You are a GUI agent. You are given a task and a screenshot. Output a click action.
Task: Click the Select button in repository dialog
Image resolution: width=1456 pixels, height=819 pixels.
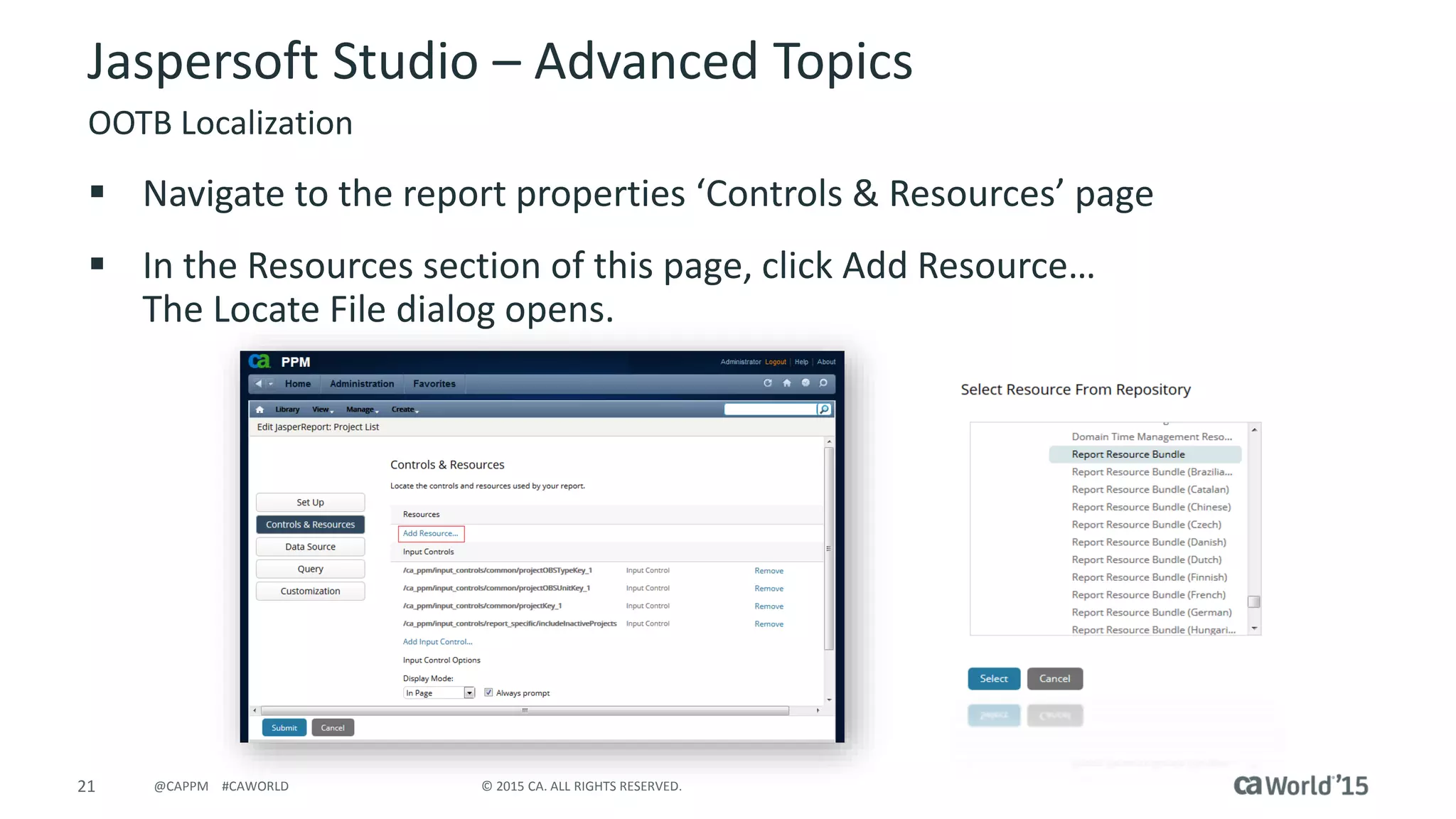[x=994, y=679]
